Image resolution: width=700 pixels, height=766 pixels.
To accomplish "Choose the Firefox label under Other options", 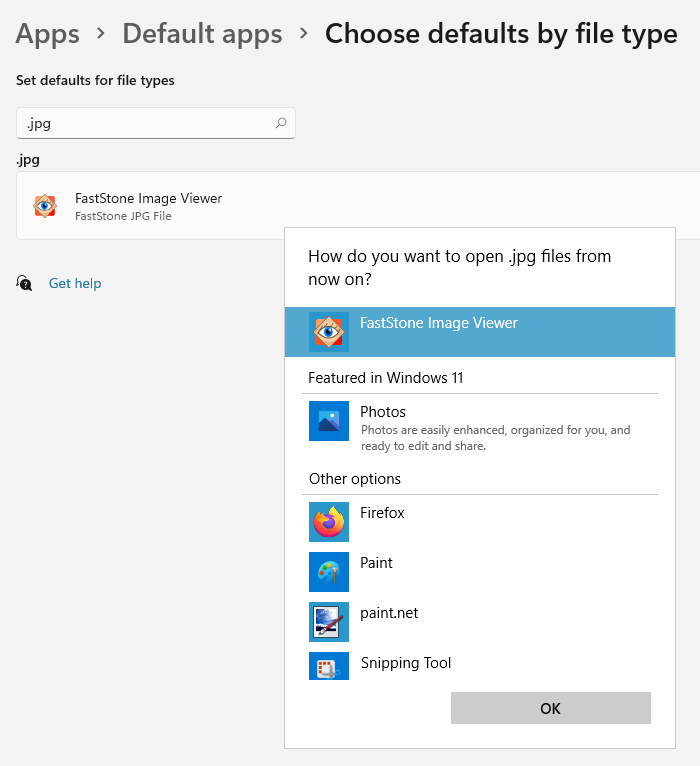I will click(x=382, y=513).
